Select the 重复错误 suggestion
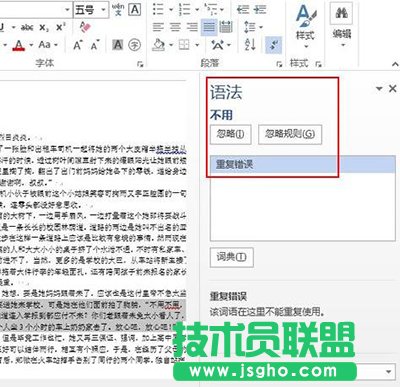 coord(302,164)
